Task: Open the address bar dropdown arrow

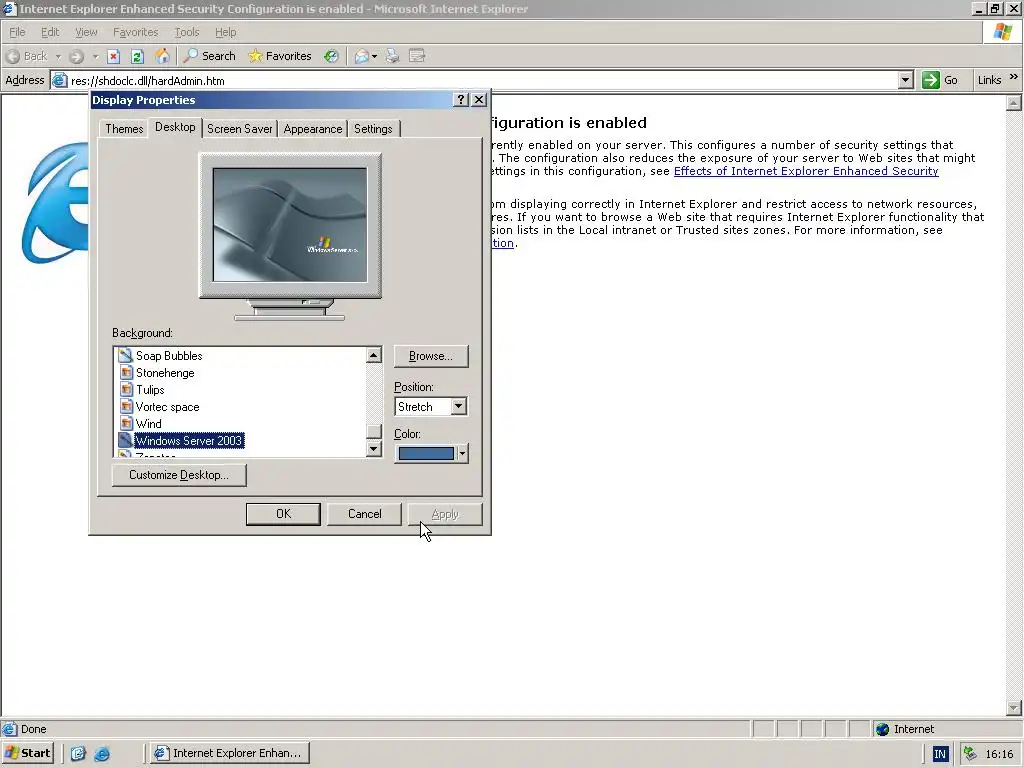Action: [x=905, y=80]
